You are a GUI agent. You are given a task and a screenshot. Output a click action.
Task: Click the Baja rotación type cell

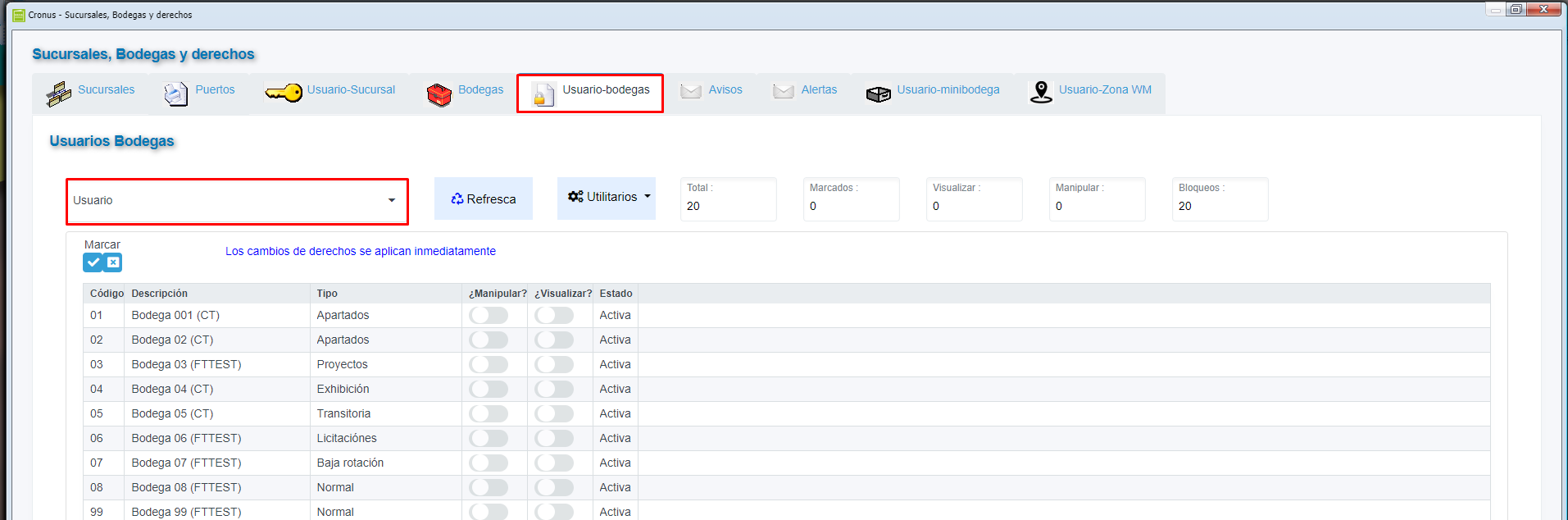pos(386,463)
